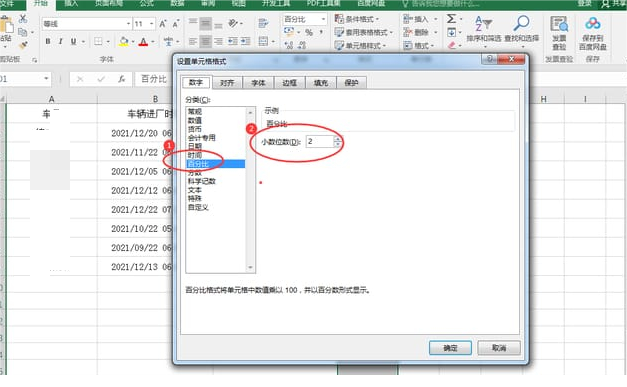The width and height of the screenshot is (627, 387).
Task: Click the Underline icon
Action: [x=73, y=41]
